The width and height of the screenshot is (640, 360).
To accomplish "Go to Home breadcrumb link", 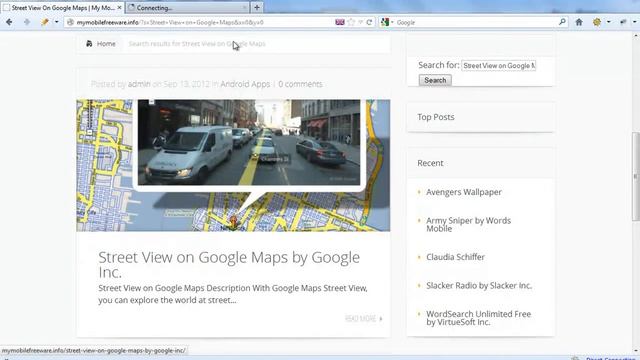I will point(106,44).
